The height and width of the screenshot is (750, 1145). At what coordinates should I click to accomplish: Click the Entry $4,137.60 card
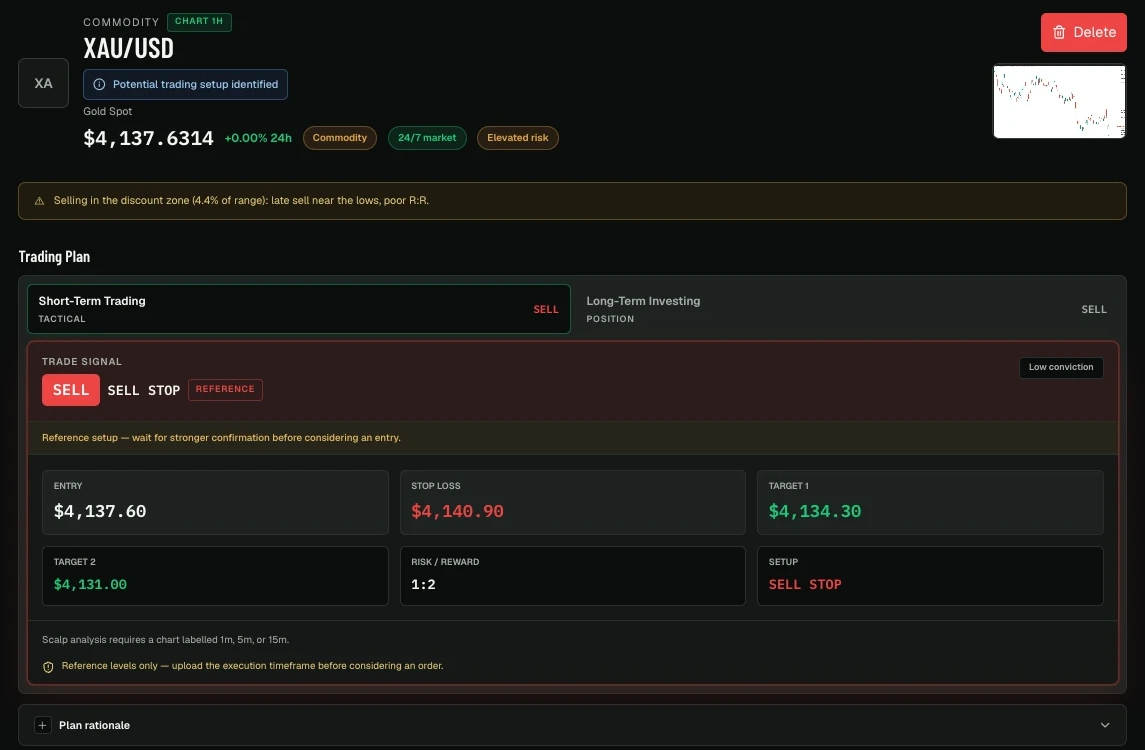[x=215, y=502]
